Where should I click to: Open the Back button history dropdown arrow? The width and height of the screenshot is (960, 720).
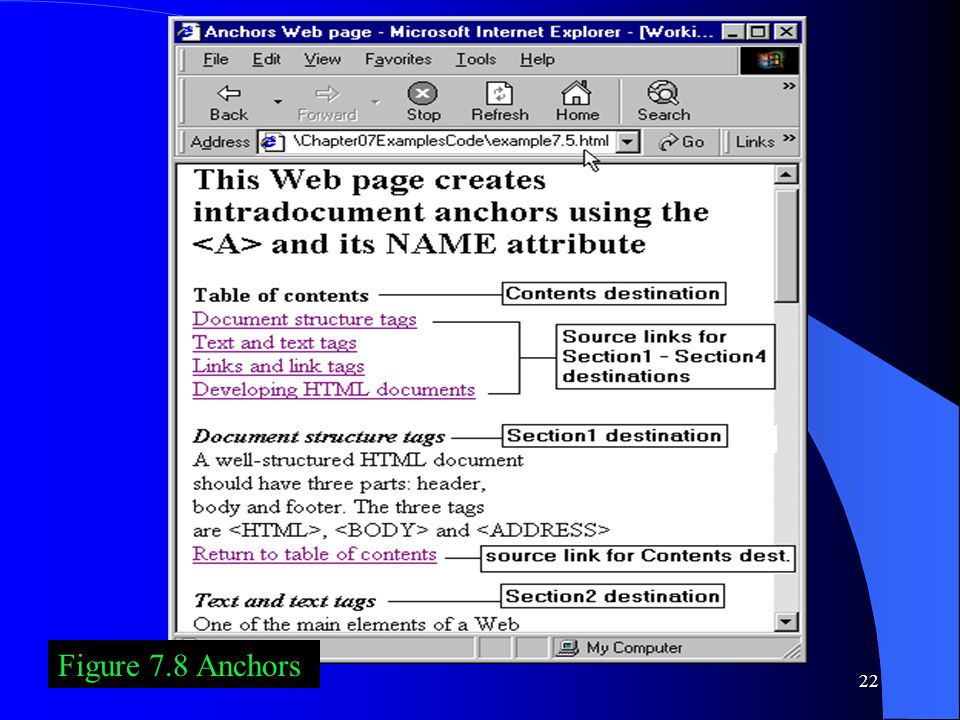[278, 102]
